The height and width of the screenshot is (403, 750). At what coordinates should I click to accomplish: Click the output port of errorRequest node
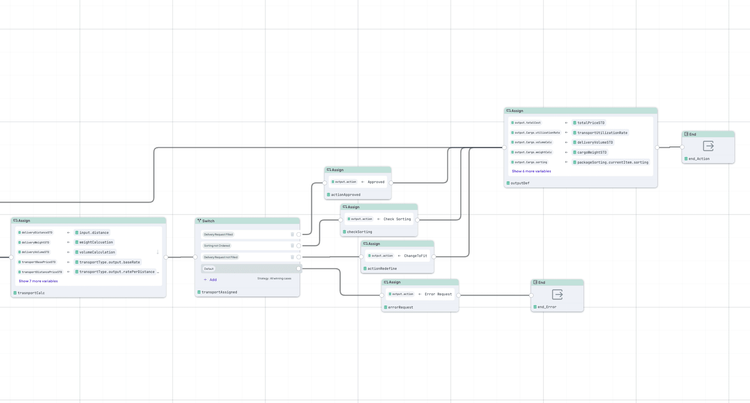click(459, 294)
